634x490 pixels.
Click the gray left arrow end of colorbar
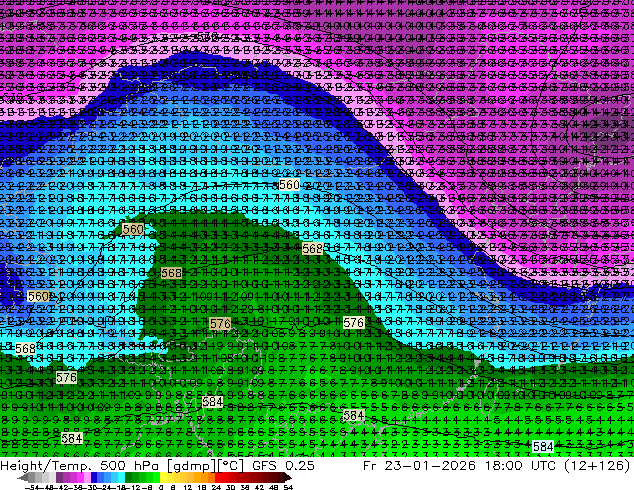point(23,478)
